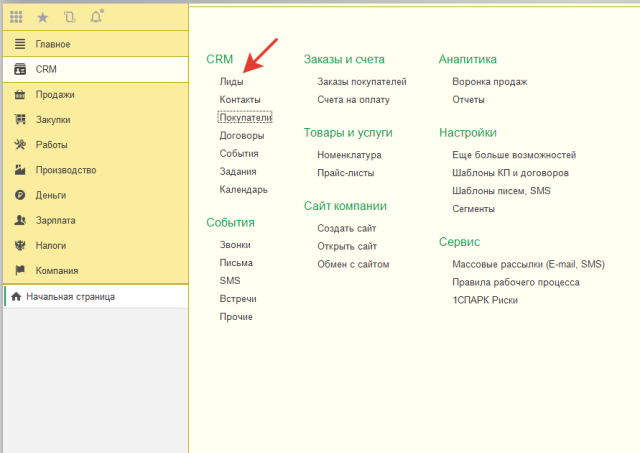The image size is (640, 453).
Task: Click Создать сайт link
Action: point(347,229)
